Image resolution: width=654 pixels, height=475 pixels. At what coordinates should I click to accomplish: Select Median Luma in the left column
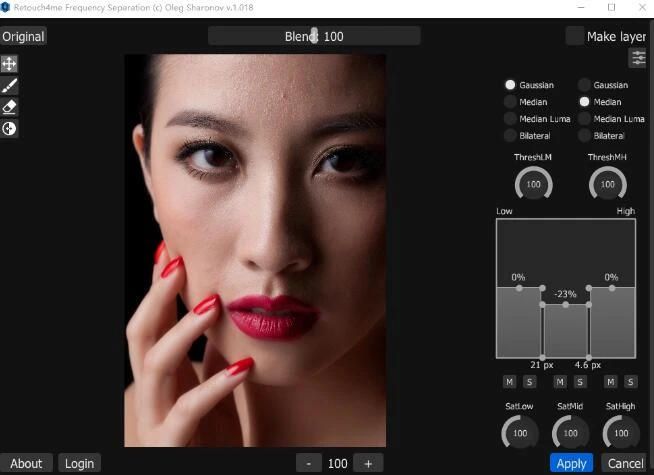510,119
